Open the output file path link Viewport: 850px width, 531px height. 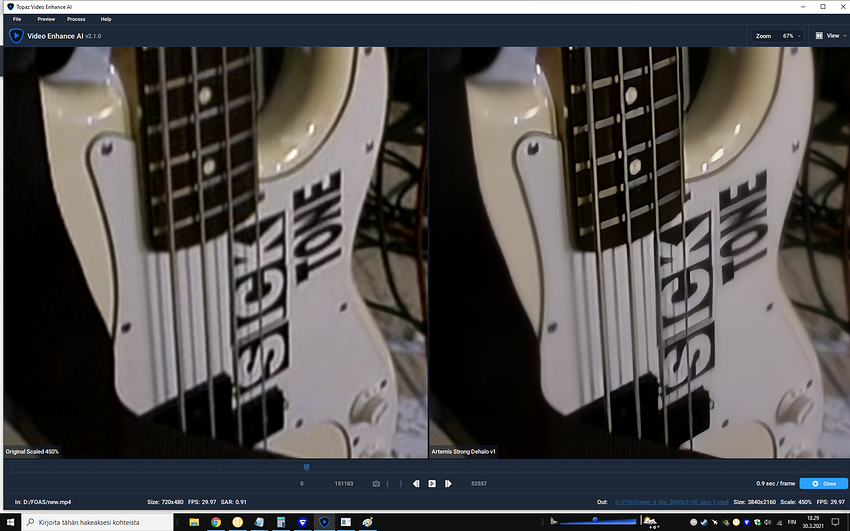tap(672, 502)
